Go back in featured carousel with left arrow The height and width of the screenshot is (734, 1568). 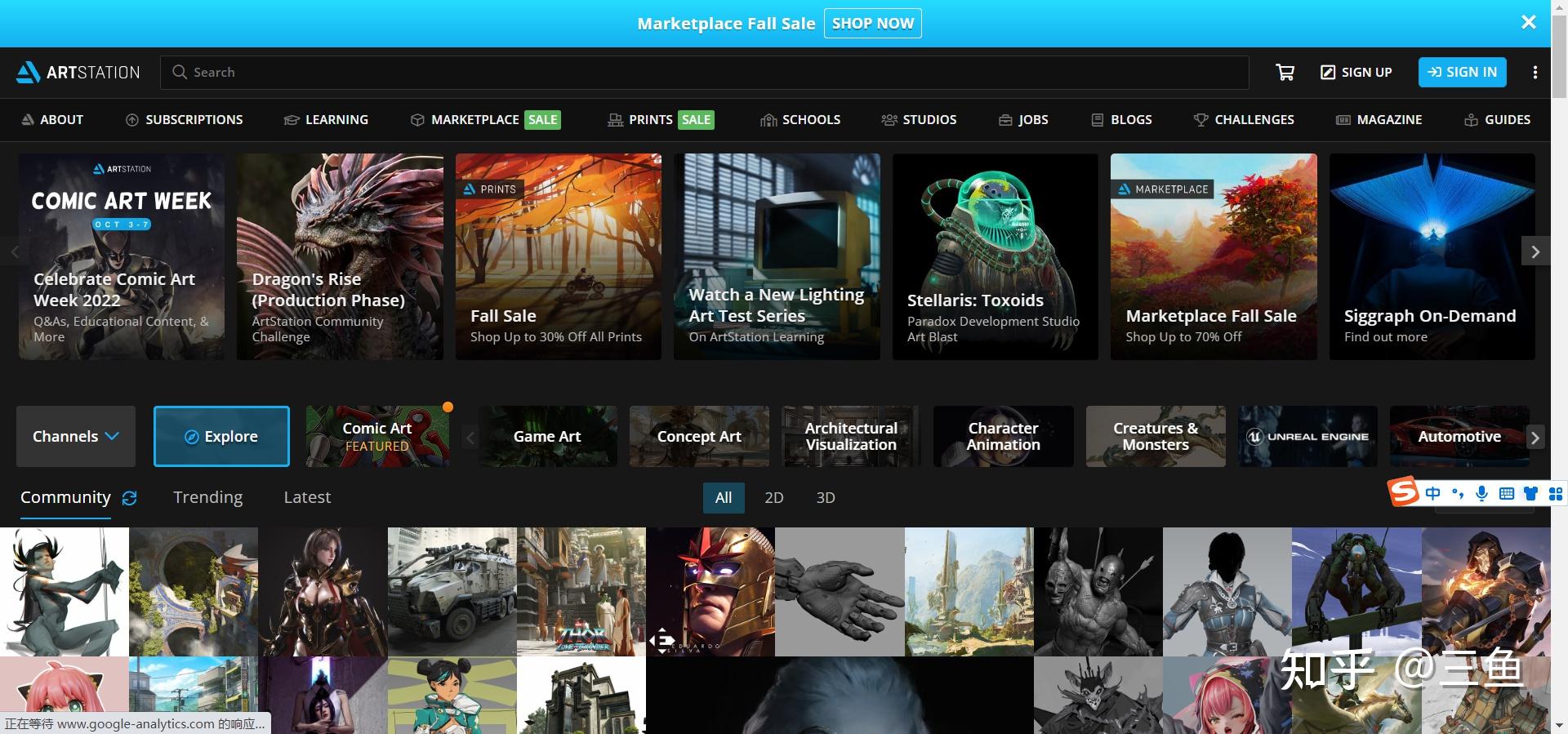[x=15, y=251]
